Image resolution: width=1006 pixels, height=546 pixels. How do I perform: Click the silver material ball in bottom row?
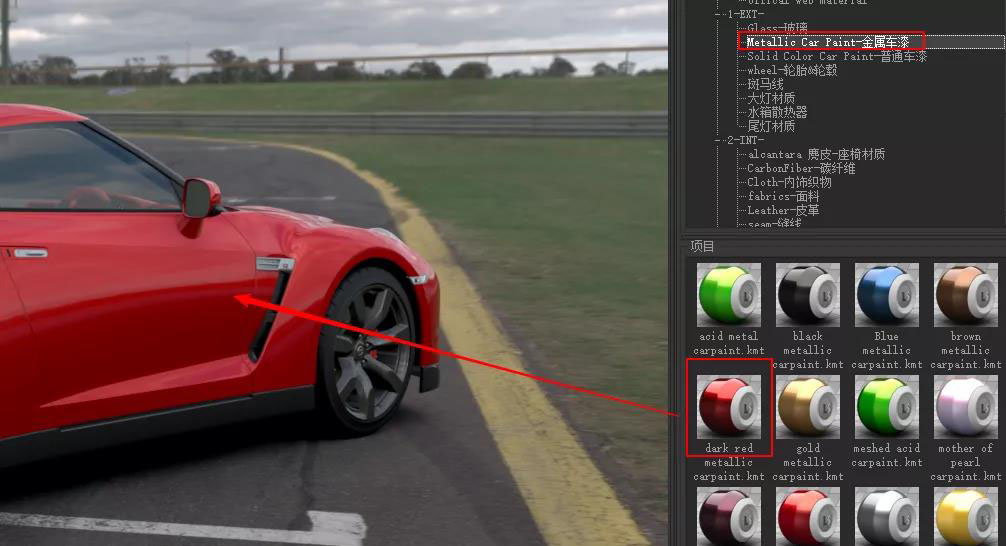(x=886, y=517)
